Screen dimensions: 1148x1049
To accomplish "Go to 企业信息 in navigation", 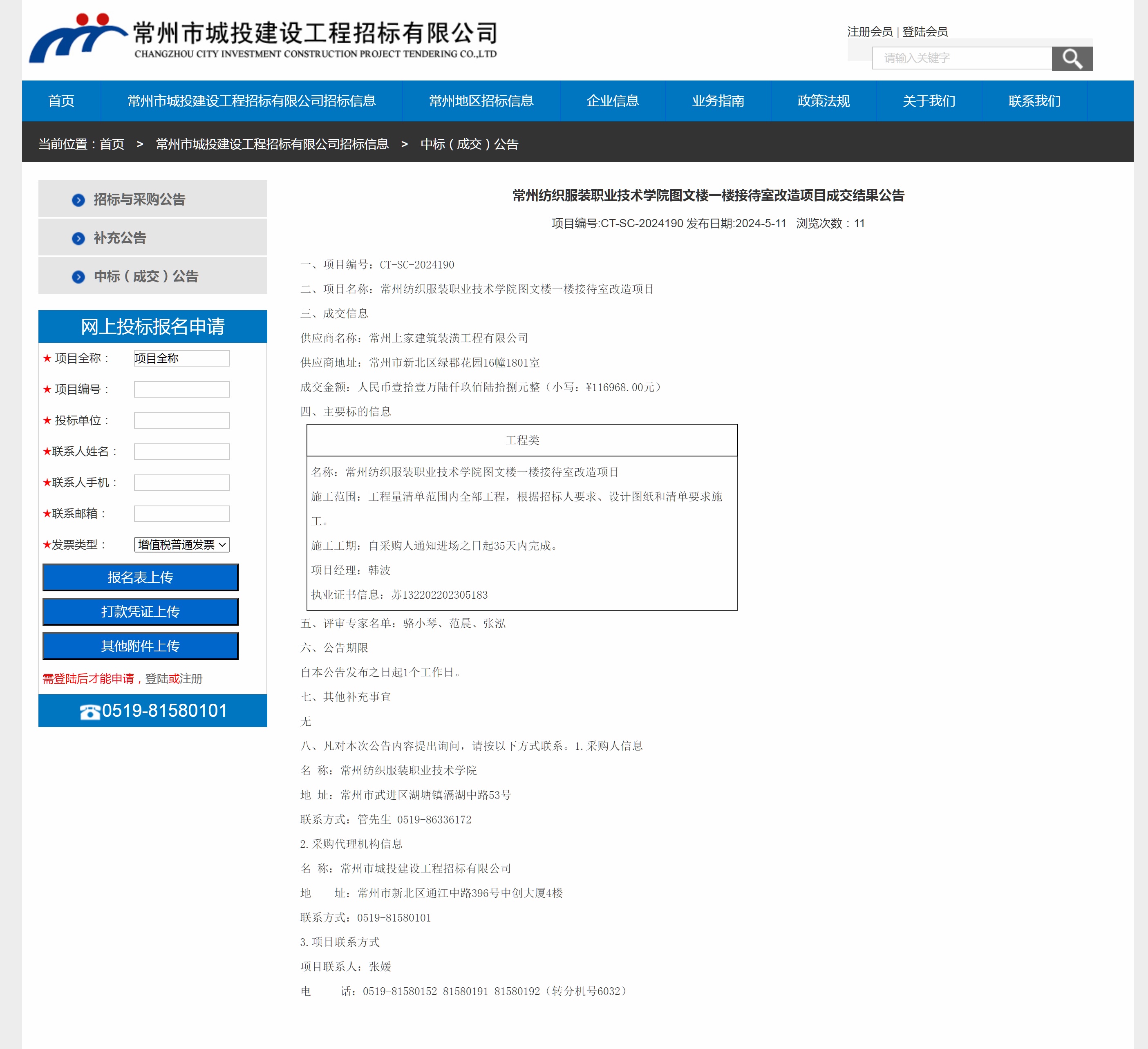I will pyautogui.click(x=612, y=101).
